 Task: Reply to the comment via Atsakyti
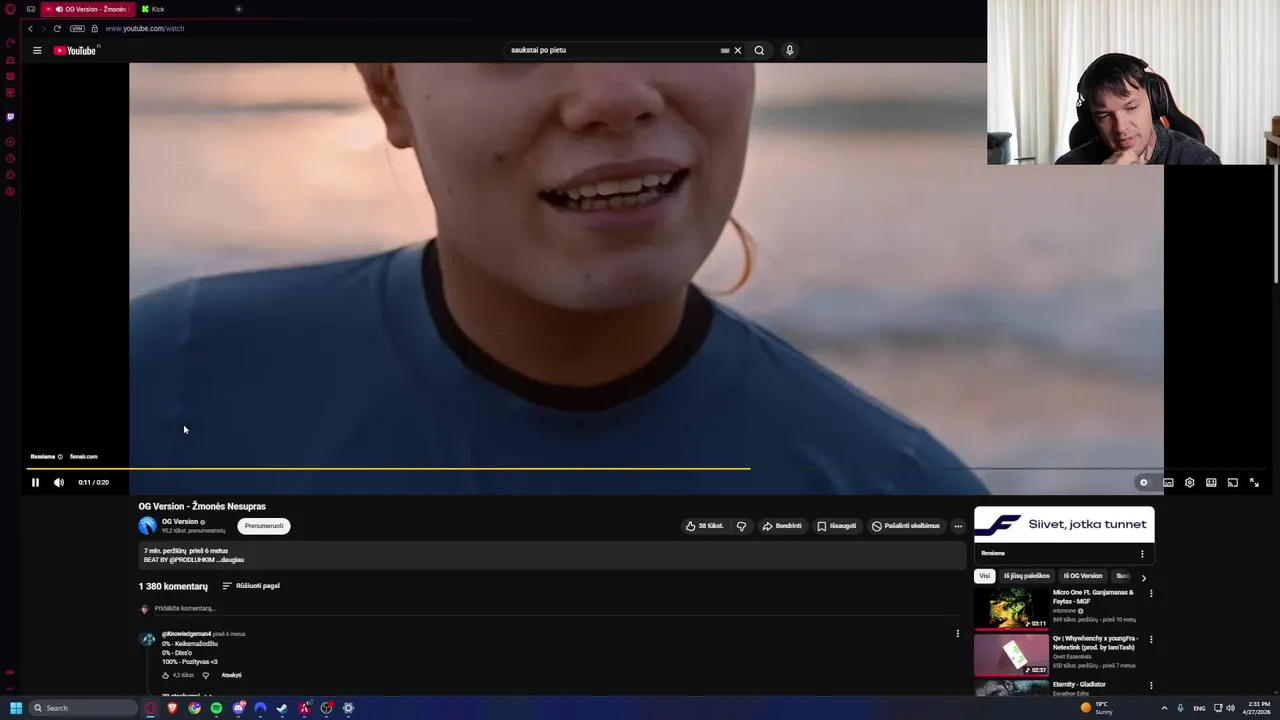click(x=231, y=675)
